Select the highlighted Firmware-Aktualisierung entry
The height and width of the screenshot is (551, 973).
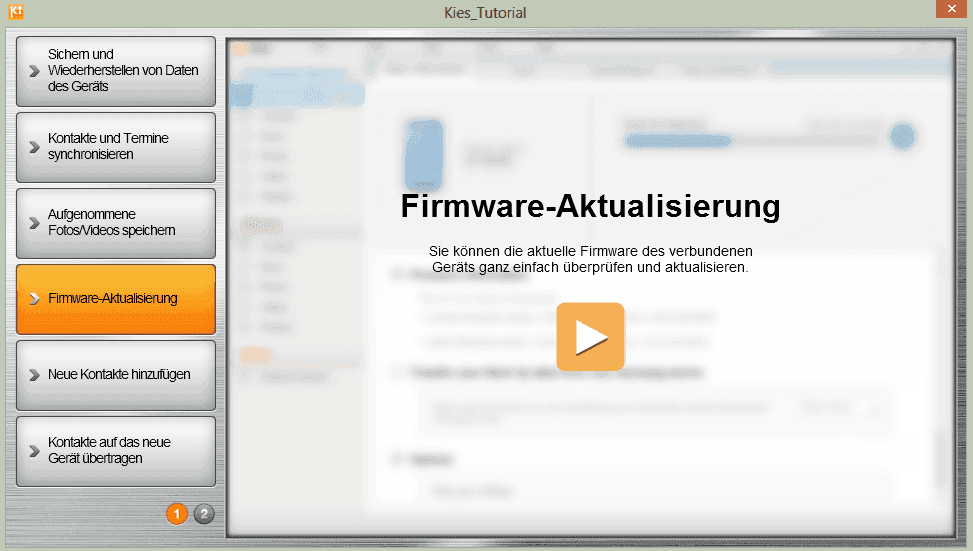(x=116, y=300)
